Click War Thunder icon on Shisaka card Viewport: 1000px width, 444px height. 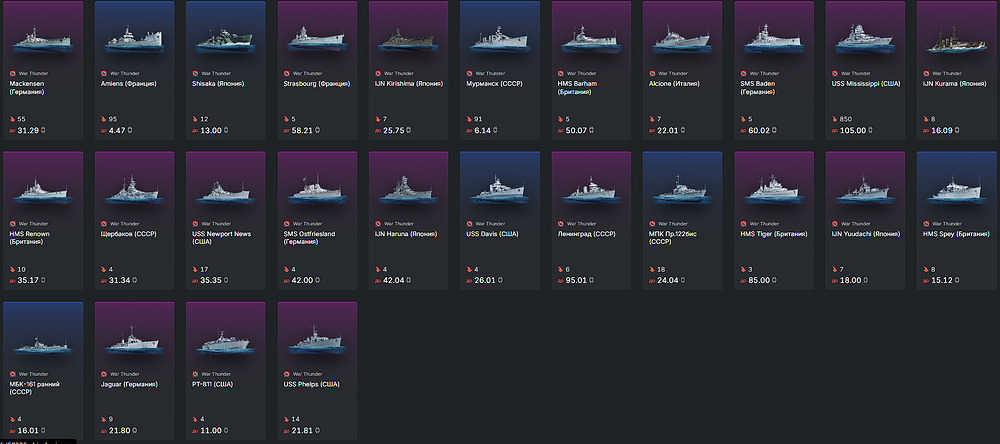(x=192, y=73)
